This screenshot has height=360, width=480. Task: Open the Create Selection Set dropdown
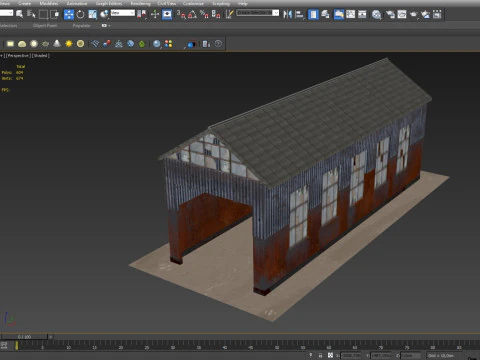tap(258, 13)
